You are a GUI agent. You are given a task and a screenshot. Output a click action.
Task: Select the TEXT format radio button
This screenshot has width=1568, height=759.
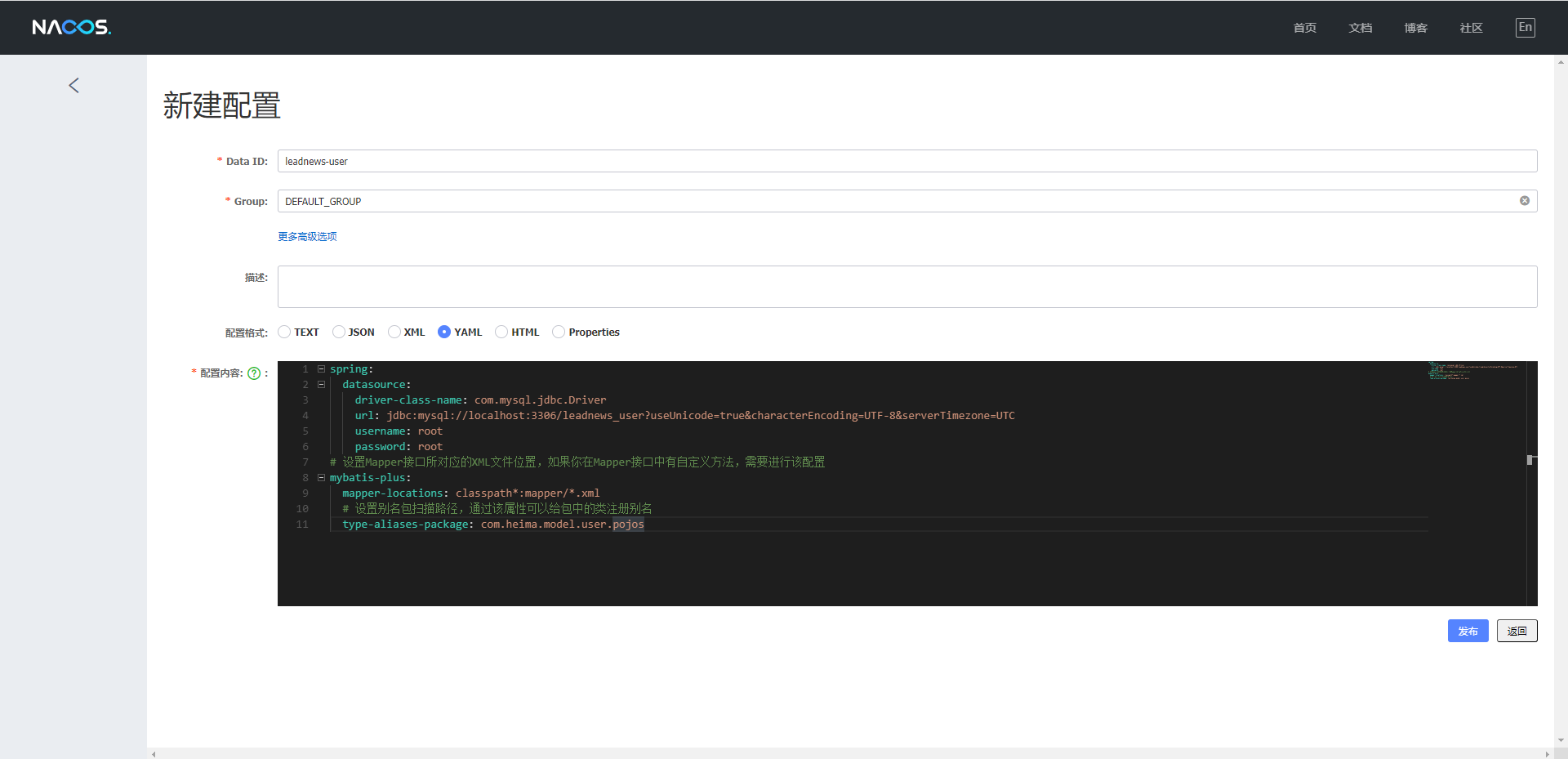click(x=284, y=332)
